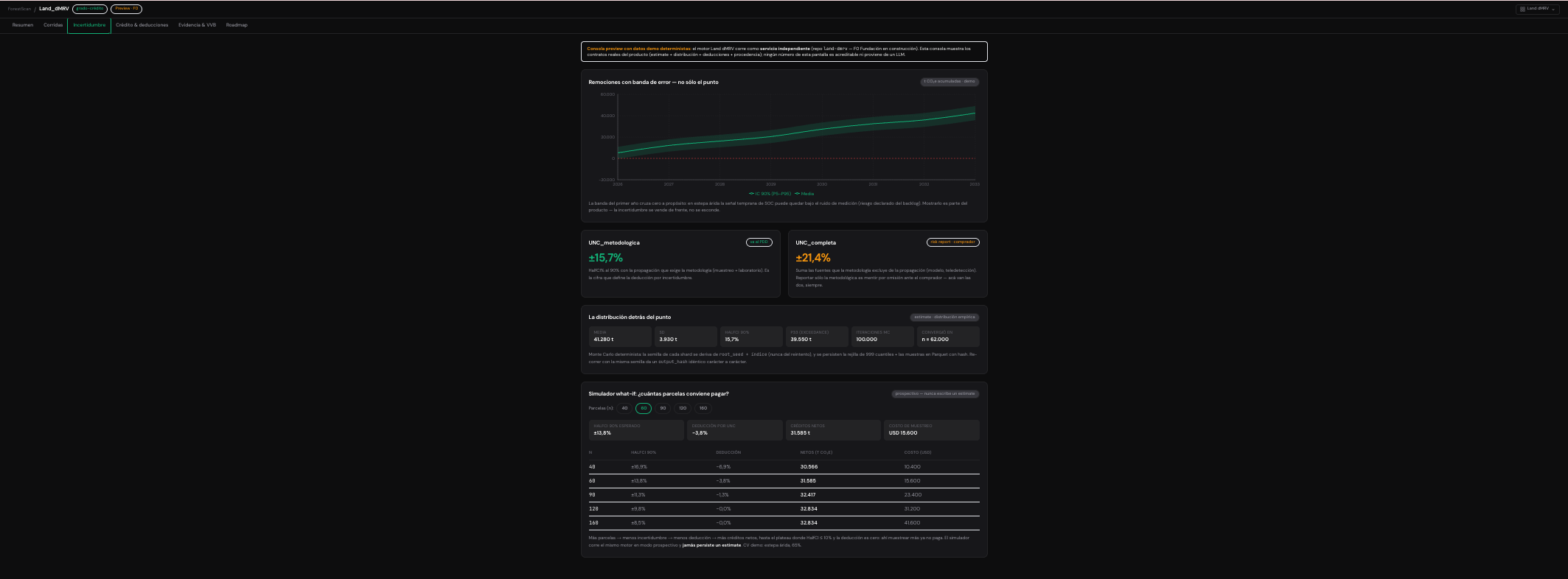The image size is (1568, 579).
Task: Click the ±11,3% HalfCI table cell
Action: pos(638,495)
